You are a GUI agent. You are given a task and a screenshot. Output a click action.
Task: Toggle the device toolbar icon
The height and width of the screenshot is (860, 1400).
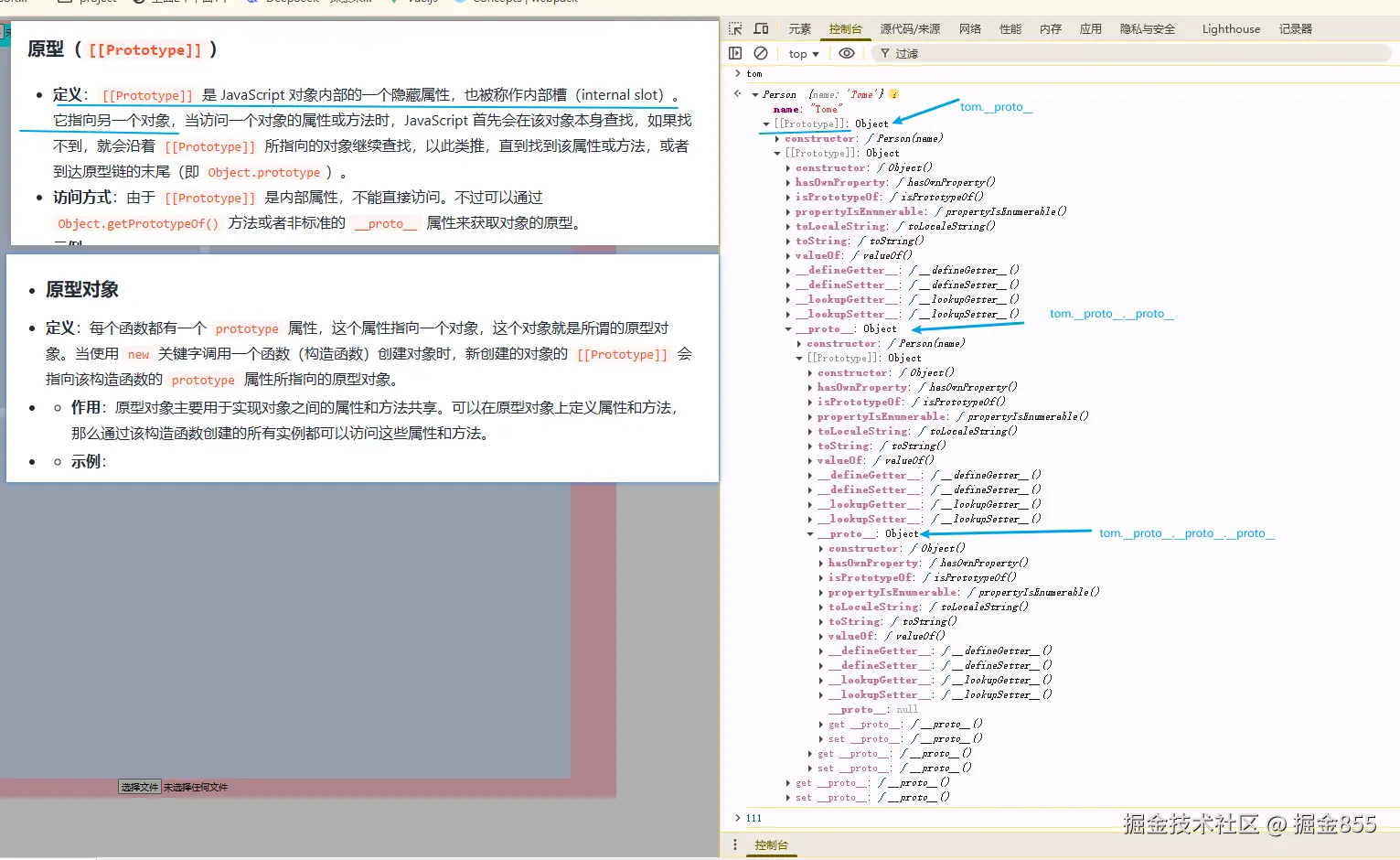click(x=761, y=29)
